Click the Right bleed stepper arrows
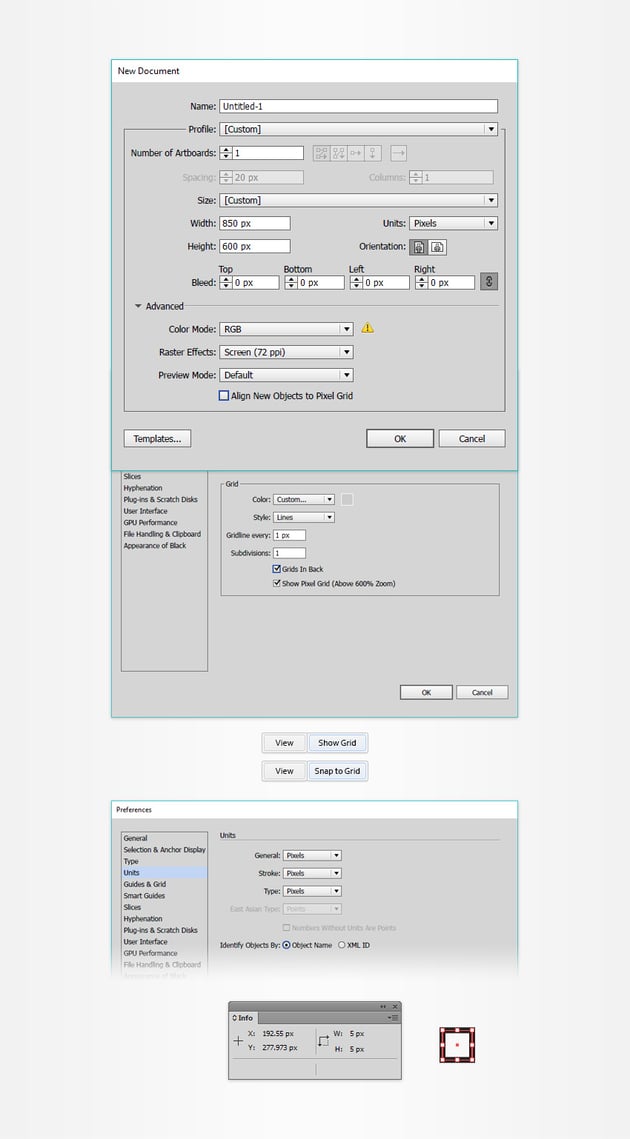The image size is (630, 1139). click(x=421, y=283)
